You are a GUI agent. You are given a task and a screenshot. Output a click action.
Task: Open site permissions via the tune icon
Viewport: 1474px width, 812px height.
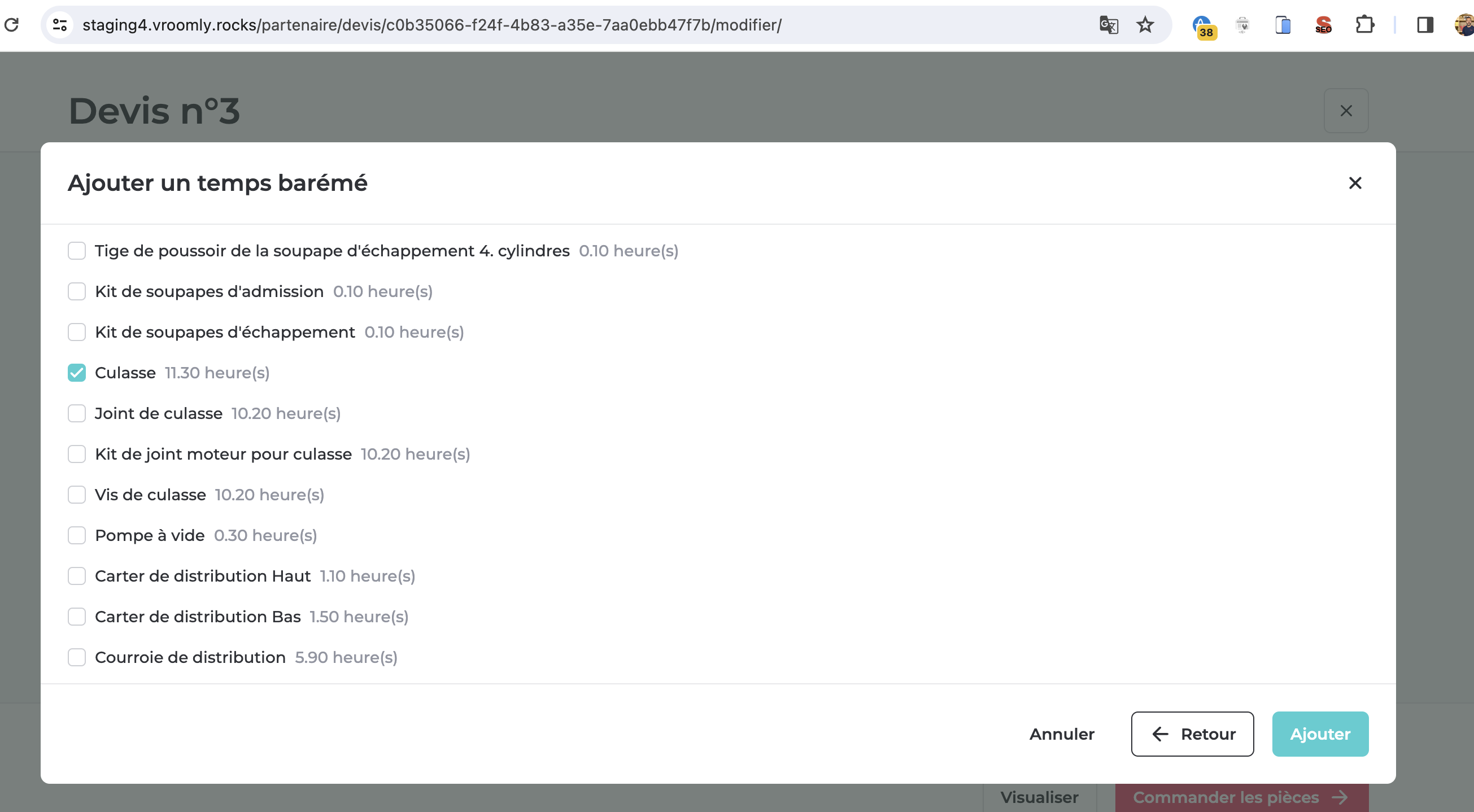click(59, 25)
